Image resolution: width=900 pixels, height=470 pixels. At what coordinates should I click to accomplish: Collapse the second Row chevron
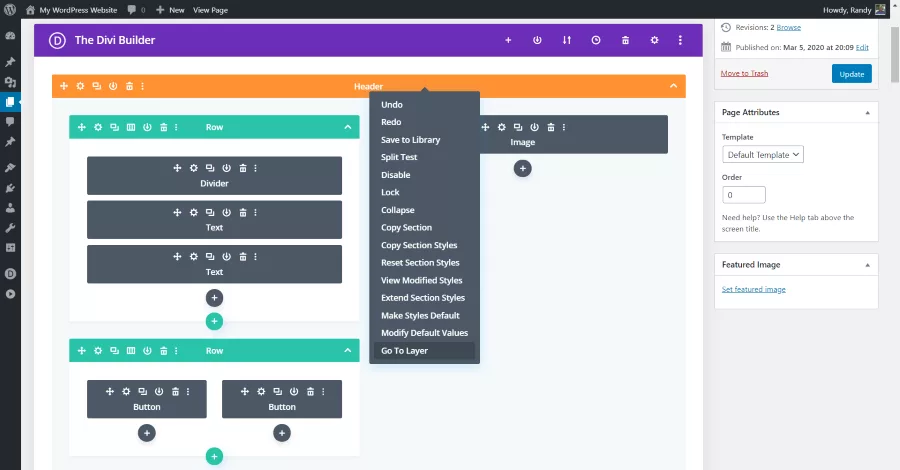(347, 351)
